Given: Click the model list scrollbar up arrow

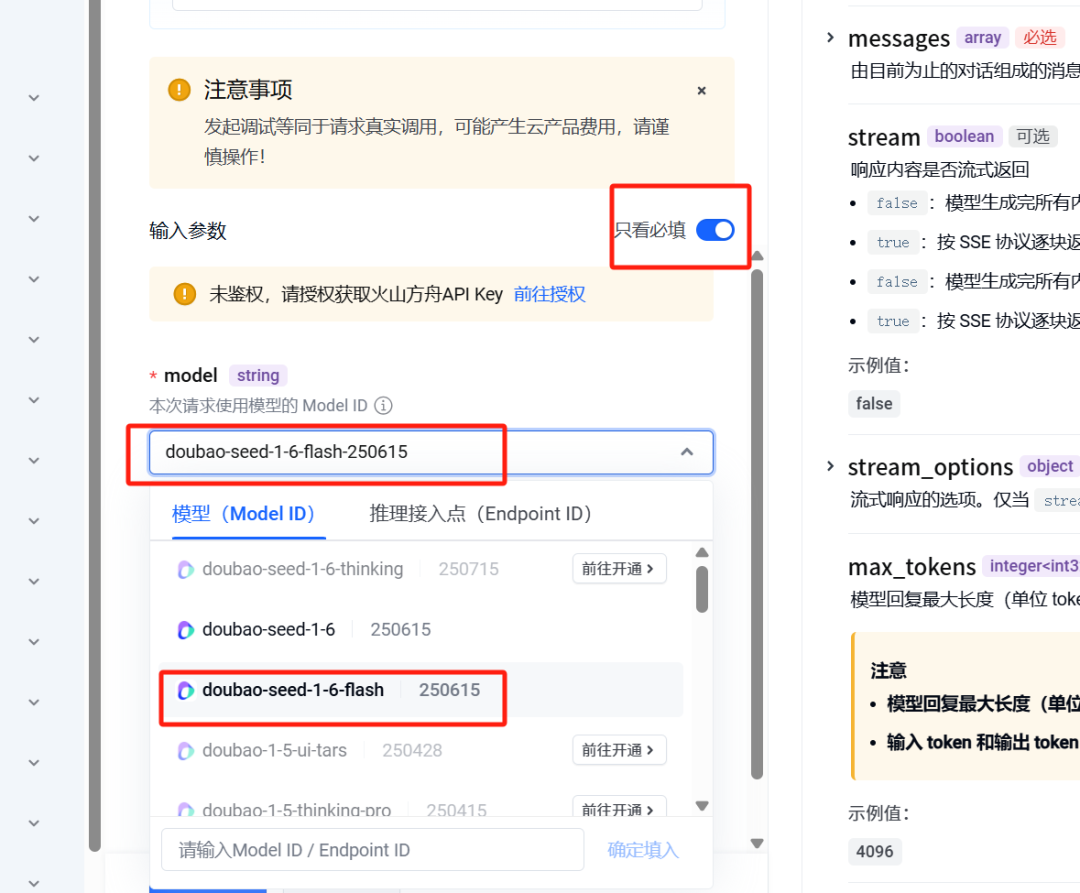Looking at the screenshot, I should [x=702, y=553].
